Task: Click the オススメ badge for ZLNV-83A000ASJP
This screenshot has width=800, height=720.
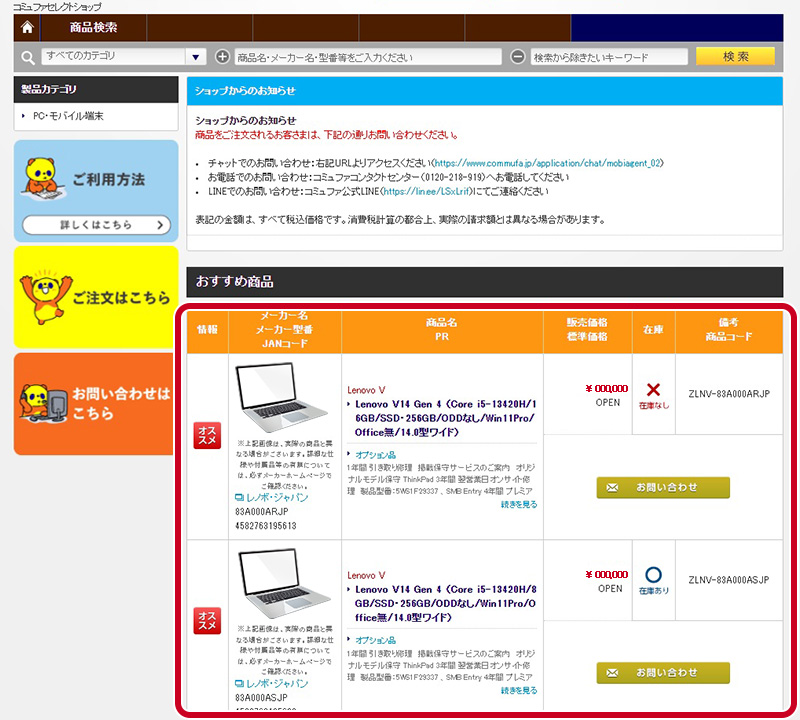Action: click(x=207, y=620)
